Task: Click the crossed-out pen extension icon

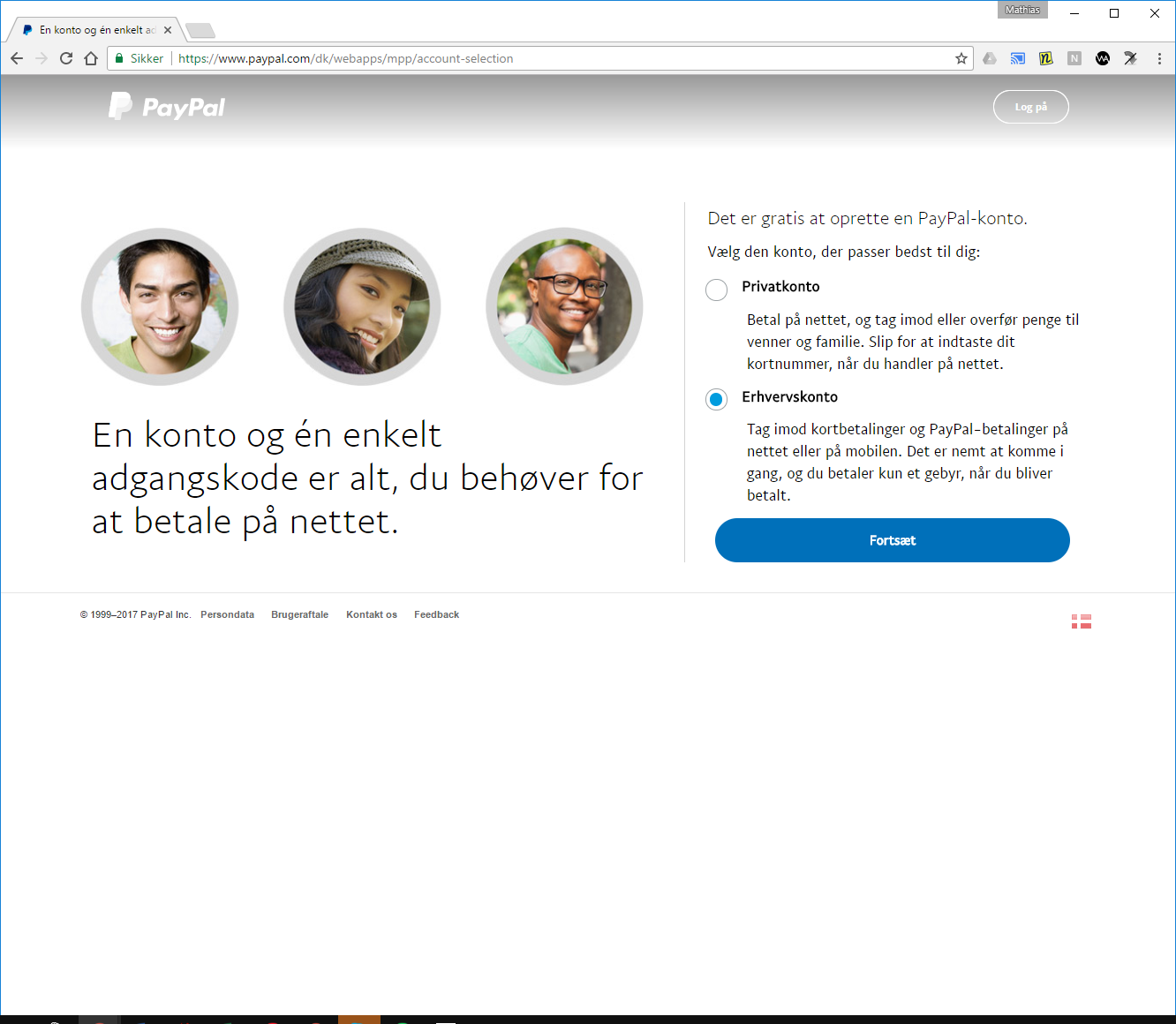Action: [1131, 58]
